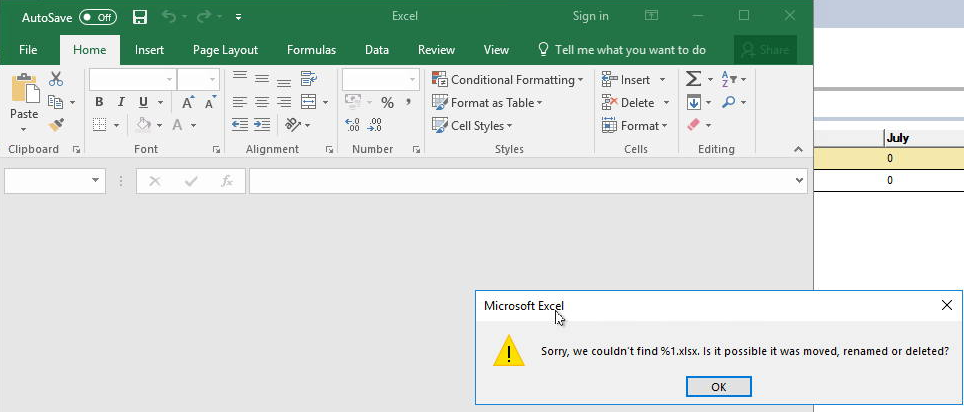The image size is (964, 412).
Task: Click the Save icon in title bar
Action: click(x=140, y=17)
